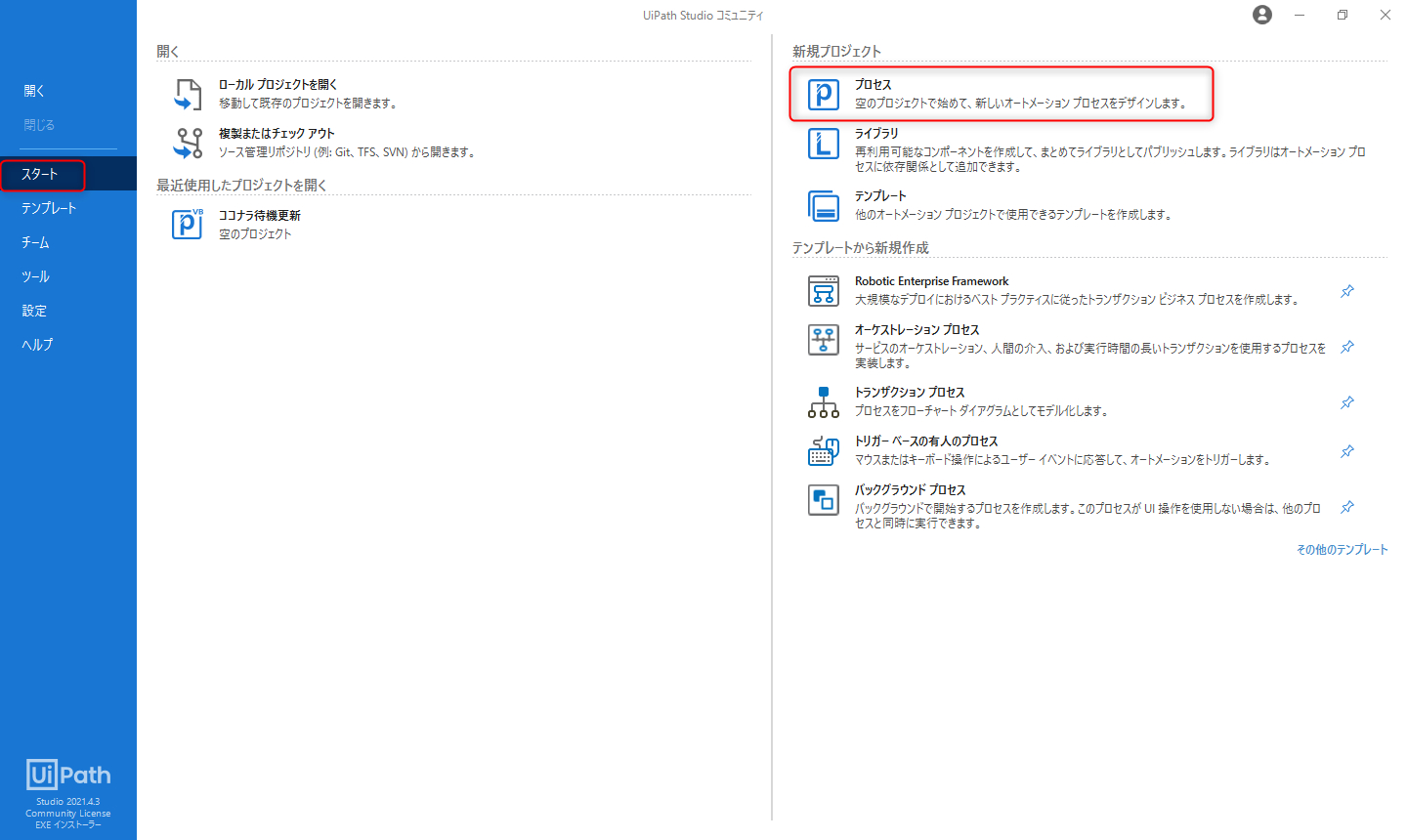Open the ココナラ待機更新 project icon
Image resolution: width=1407 pixels, height=840 pixels.
(x=188, y=224)
